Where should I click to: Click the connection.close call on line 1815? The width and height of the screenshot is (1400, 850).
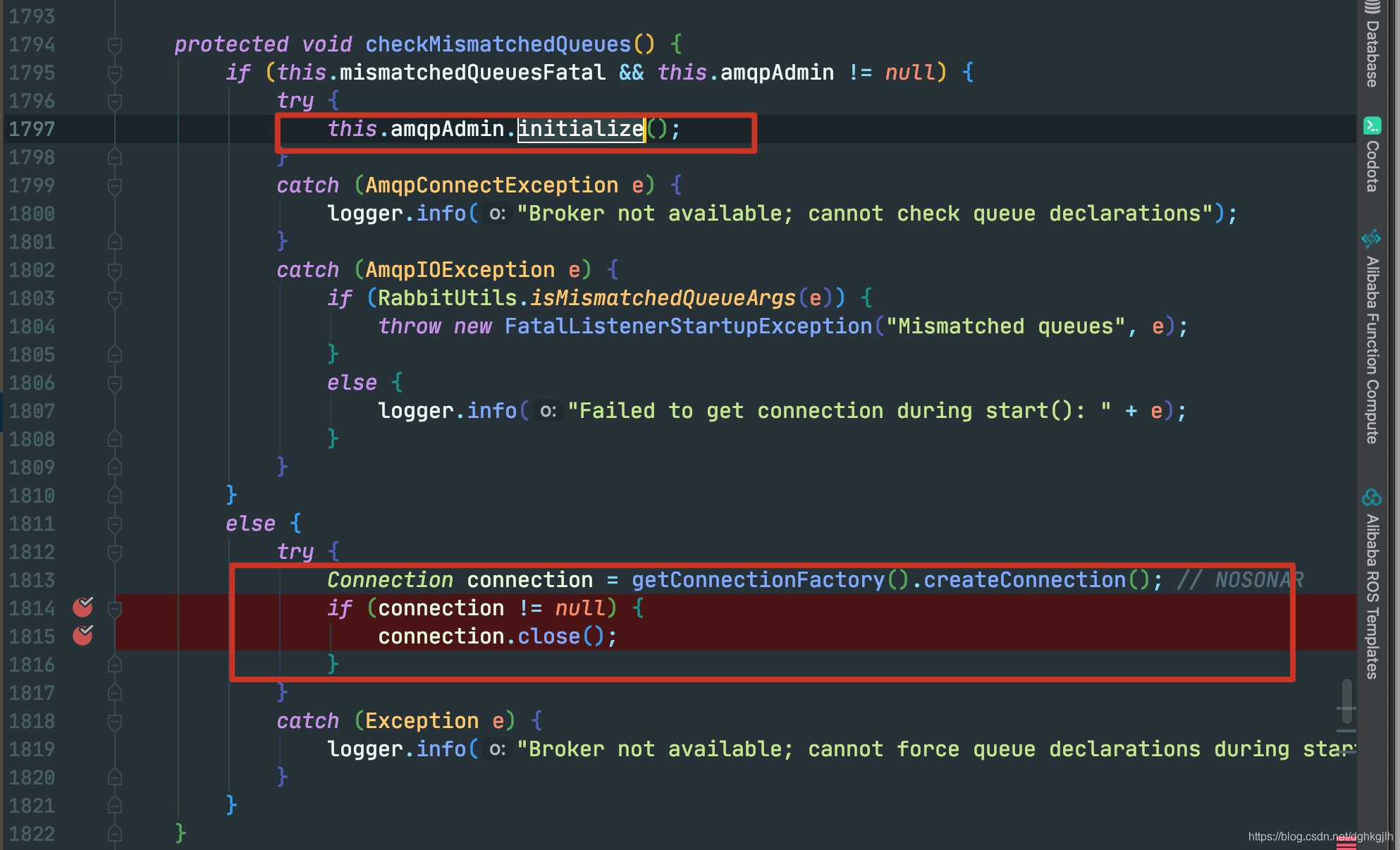point(496,636)
